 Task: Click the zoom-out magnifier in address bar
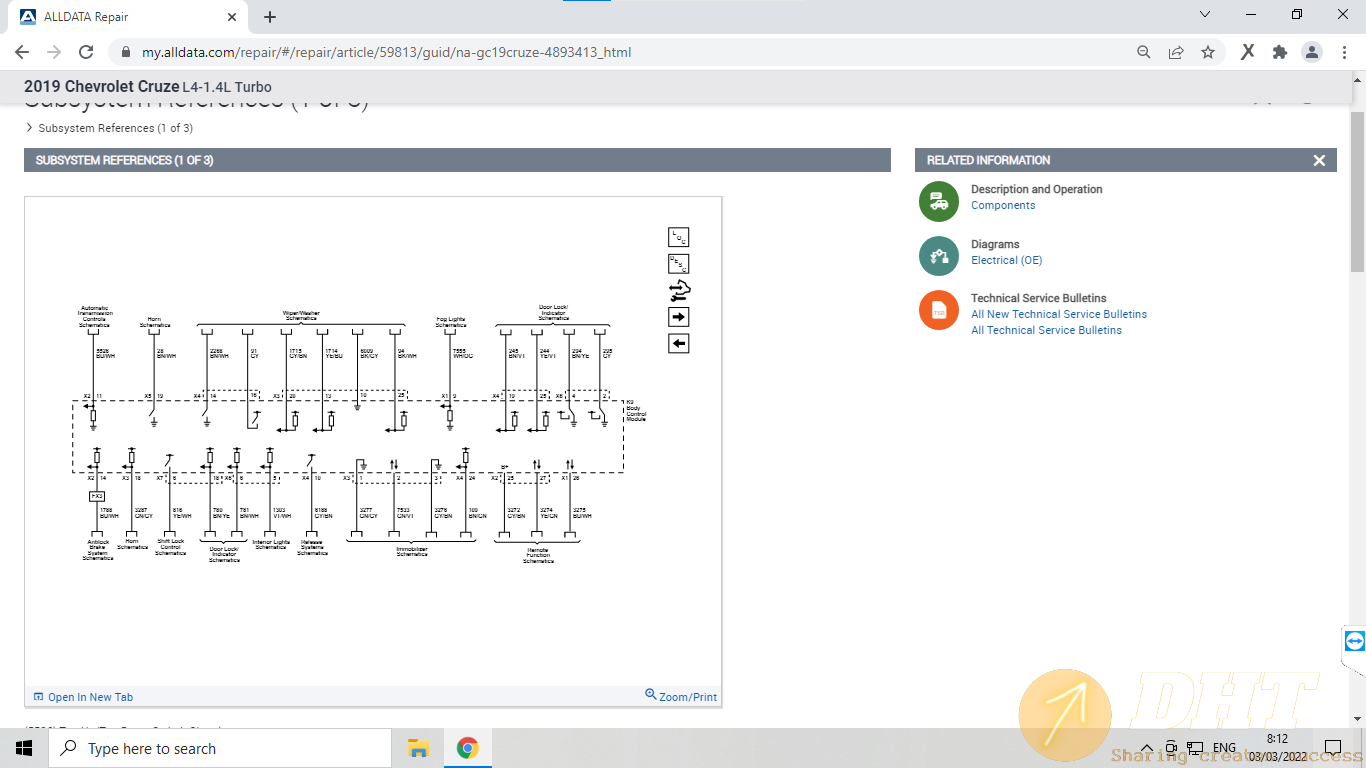coord(1144,52)
